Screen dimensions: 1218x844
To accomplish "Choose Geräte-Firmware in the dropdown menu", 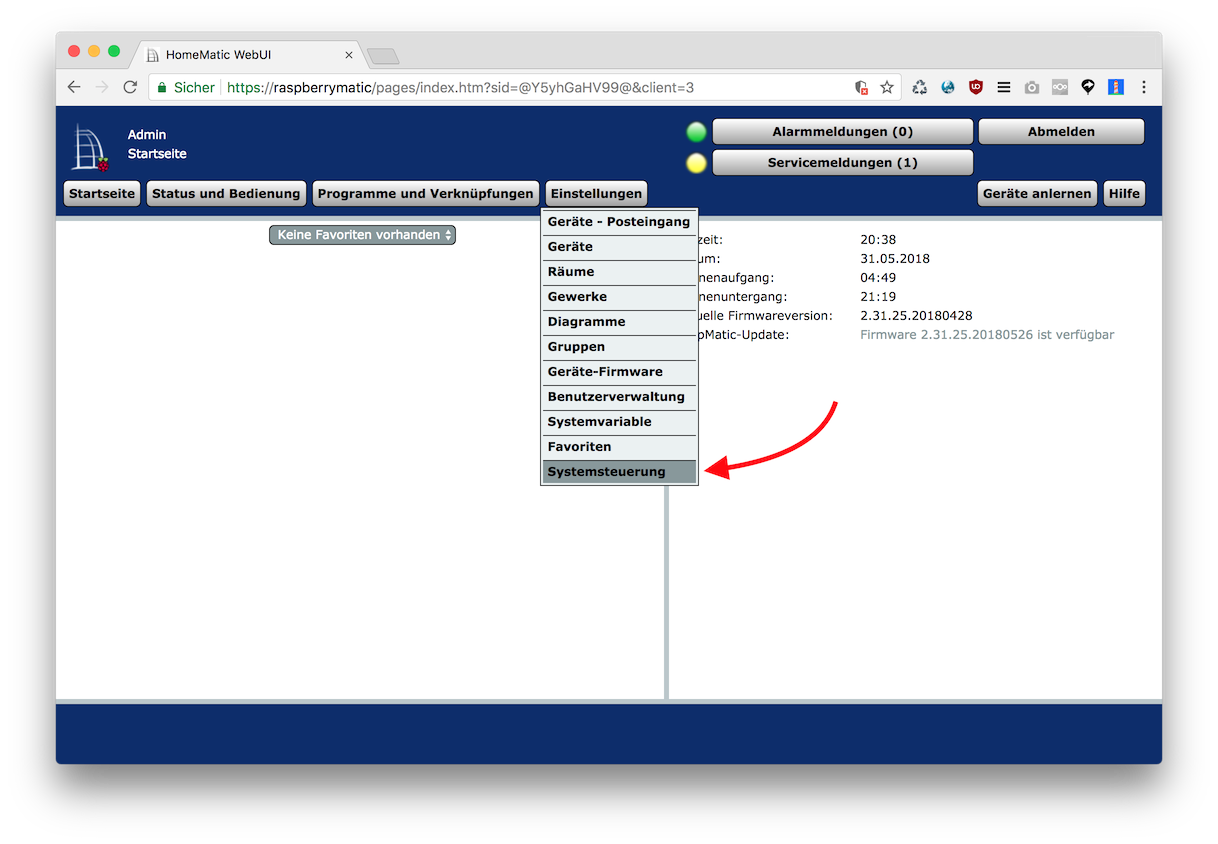I will click(x=619, y=372).
